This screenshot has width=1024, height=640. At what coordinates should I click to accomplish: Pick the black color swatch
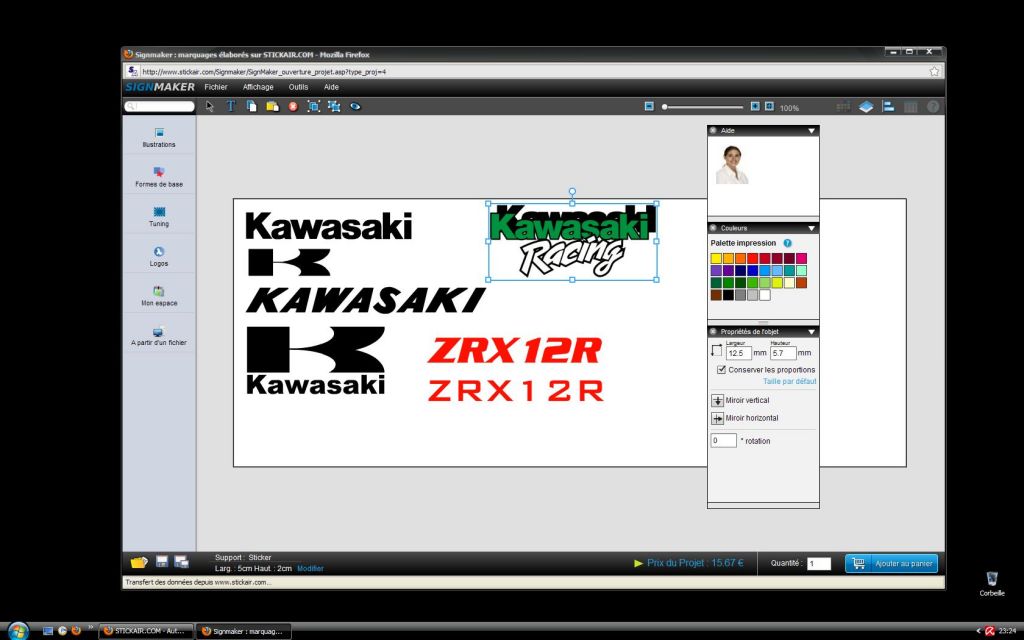pos(728,295)
